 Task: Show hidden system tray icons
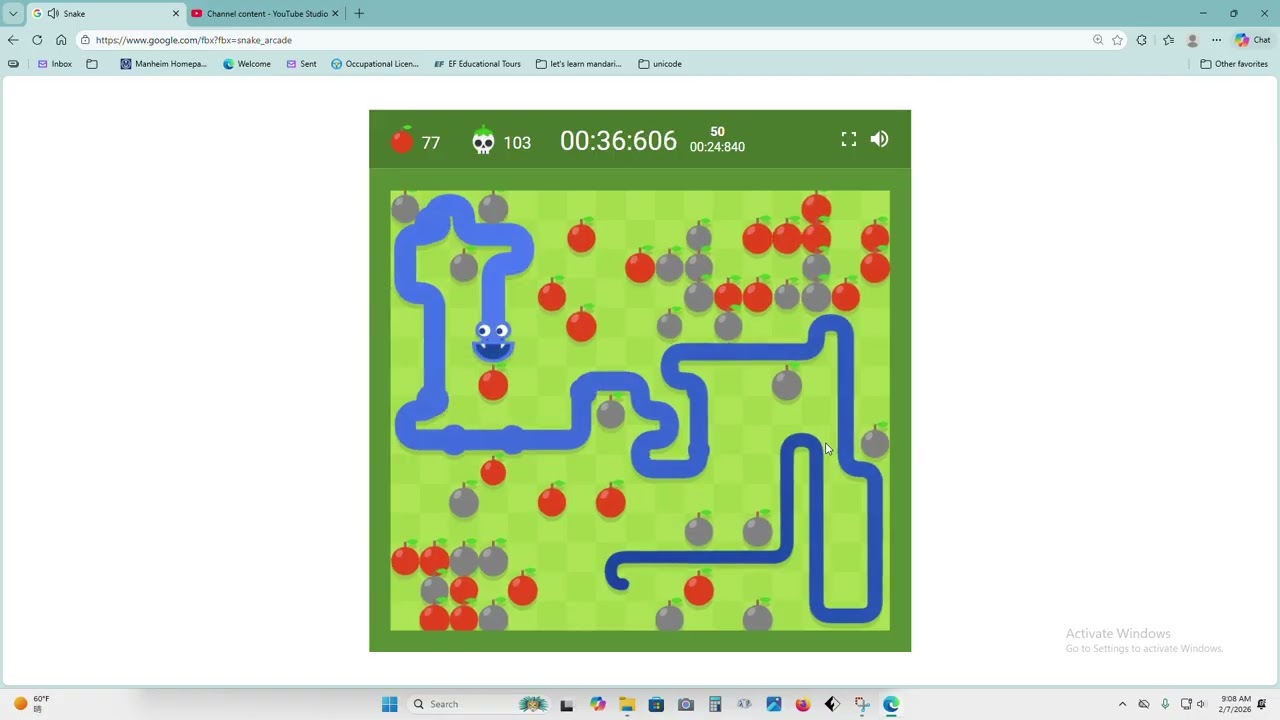1122,704
